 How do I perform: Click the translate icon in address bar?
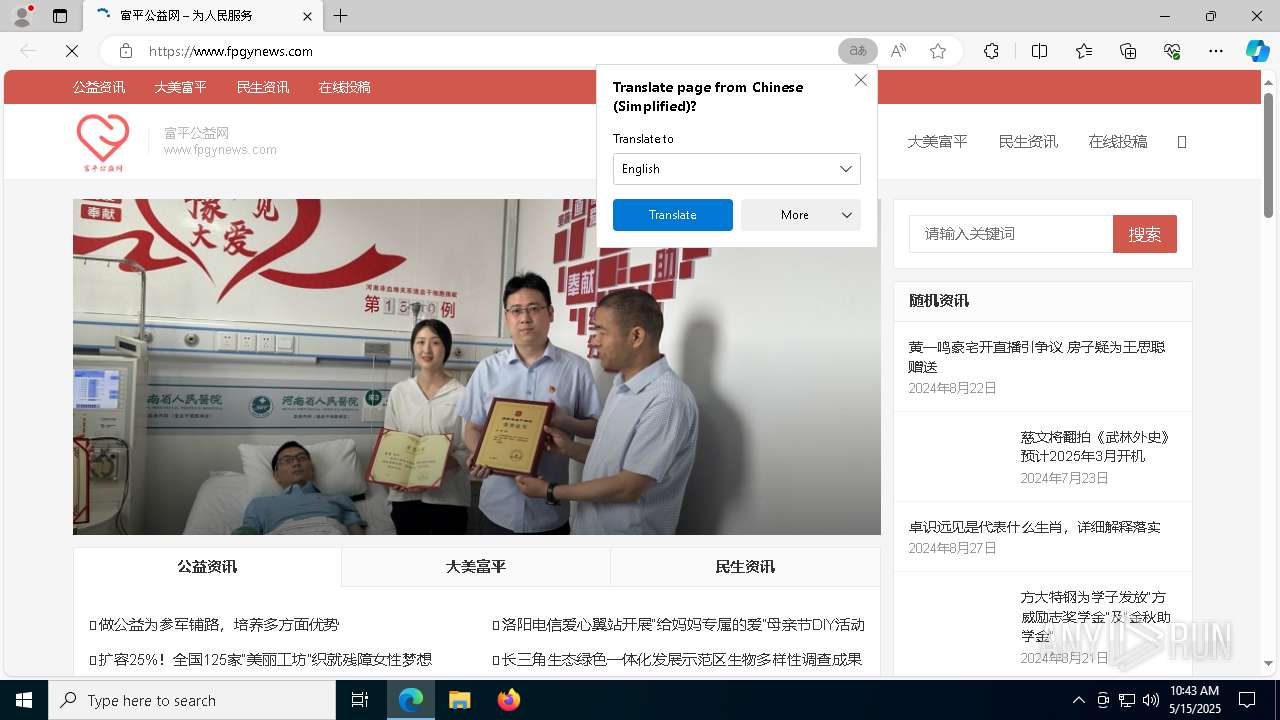[x=858, y=51]
